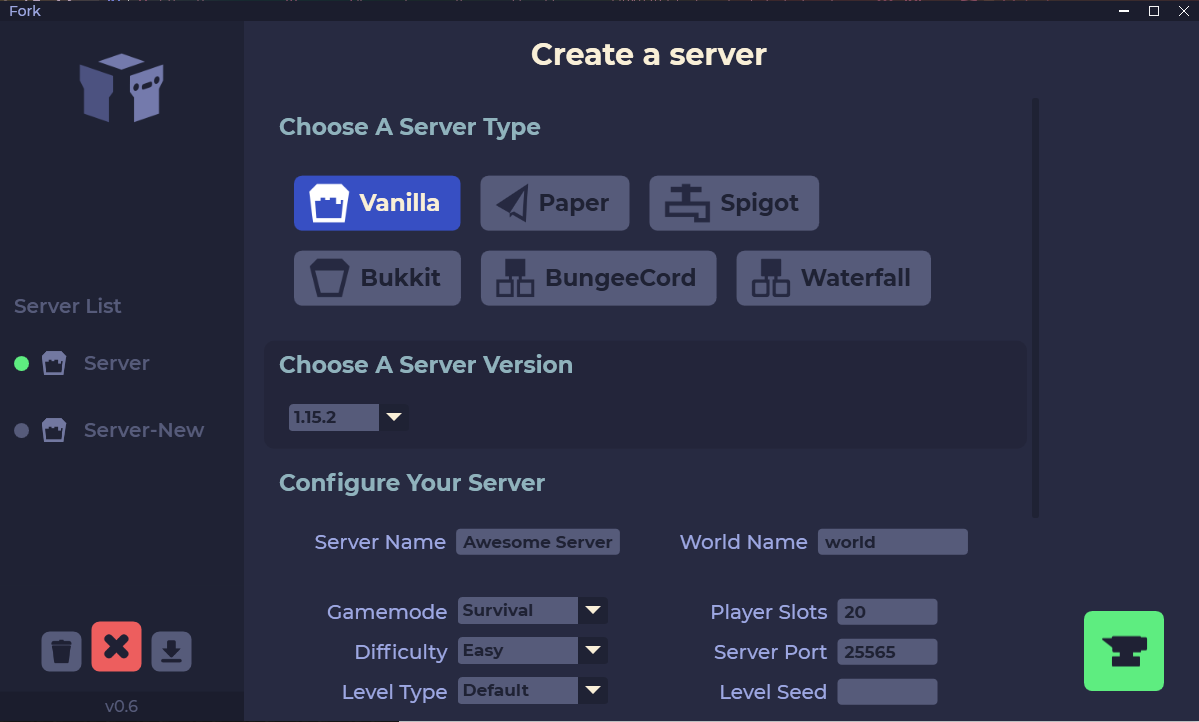The width and height of the screenshot is (1199, 722).
Task: Click the download import icon
Action: pyautogui.click(x=171, y=652)
